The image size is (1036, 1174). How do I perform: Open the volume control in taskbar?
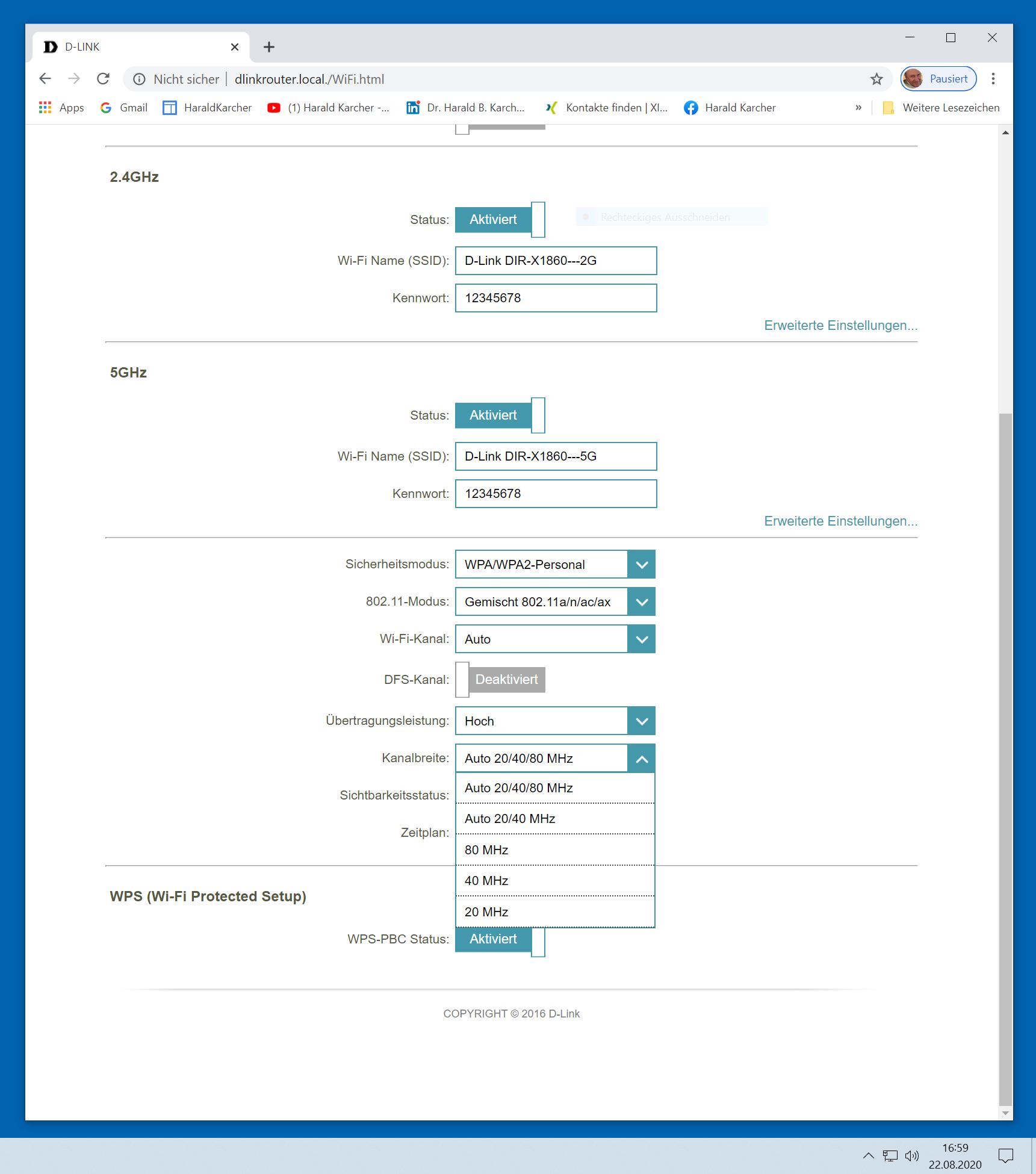(912, 1155)
